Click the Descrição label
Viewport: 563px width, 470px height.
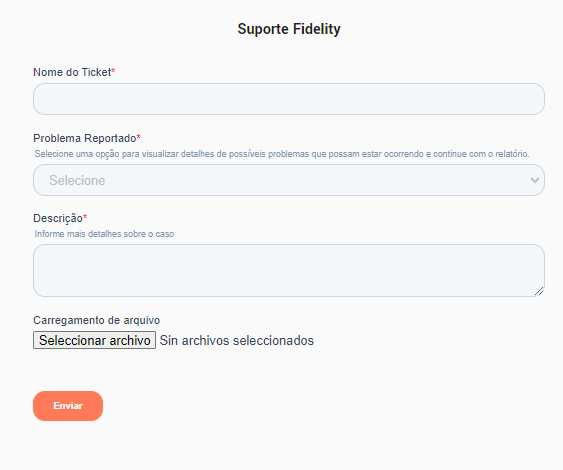pos(58,218)
